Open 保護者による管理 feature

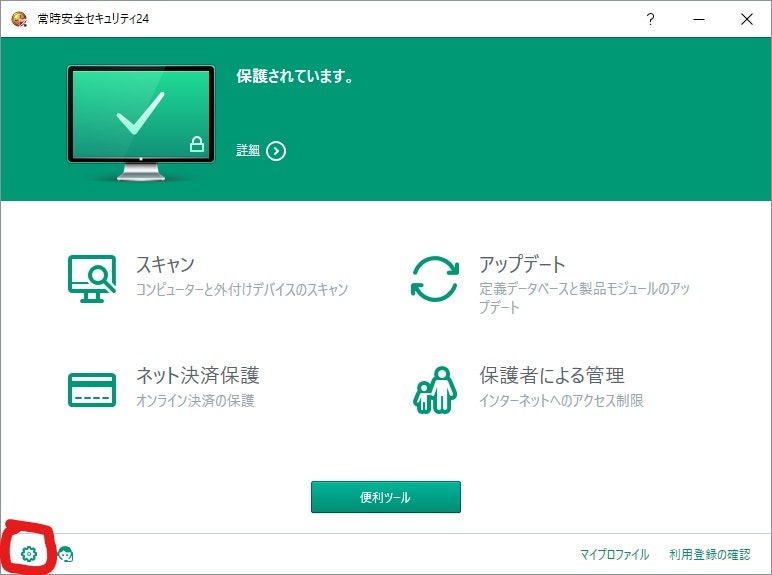click(552, 376)
